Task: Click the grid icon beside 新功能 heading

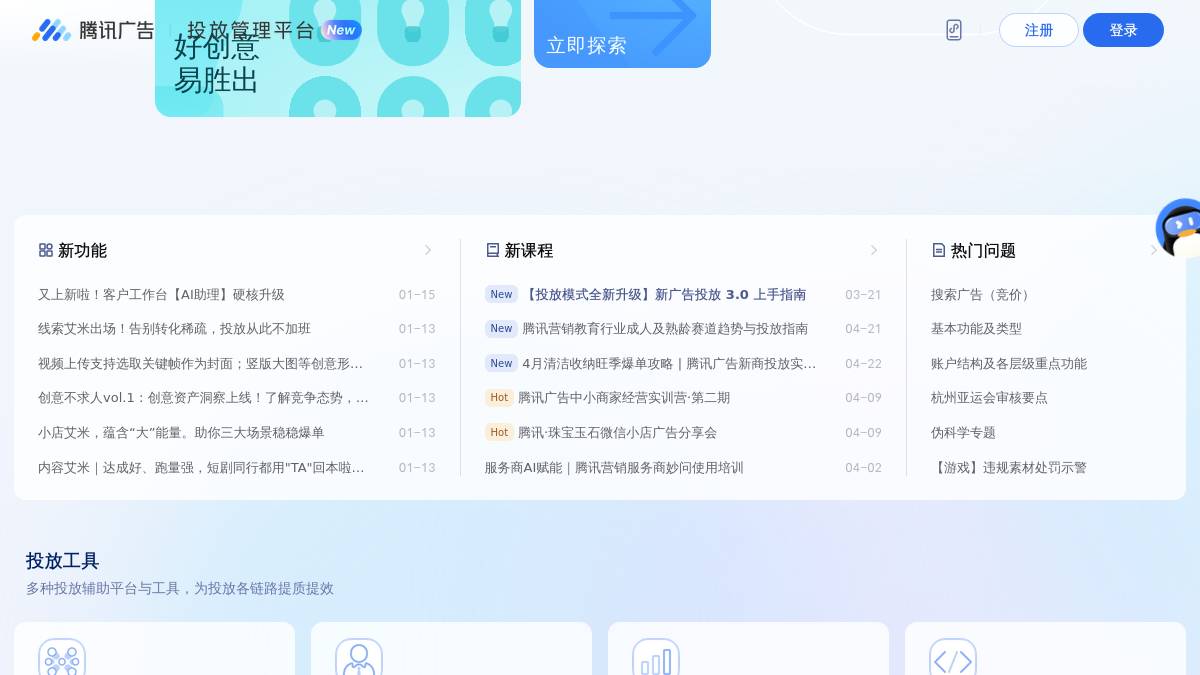Action: [45, 250]
